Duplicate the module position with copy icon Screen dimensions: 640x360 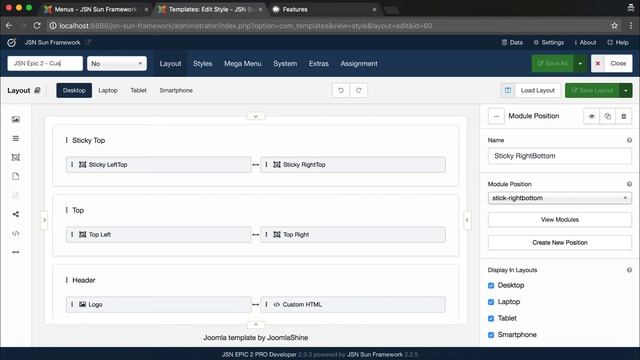[607, 116]
